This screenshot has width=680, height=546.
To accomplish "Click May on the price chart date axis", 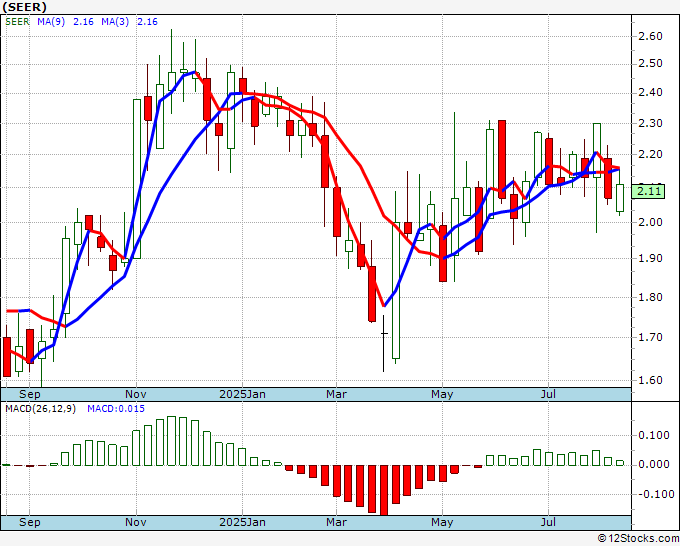I will [x=442, y=394].
